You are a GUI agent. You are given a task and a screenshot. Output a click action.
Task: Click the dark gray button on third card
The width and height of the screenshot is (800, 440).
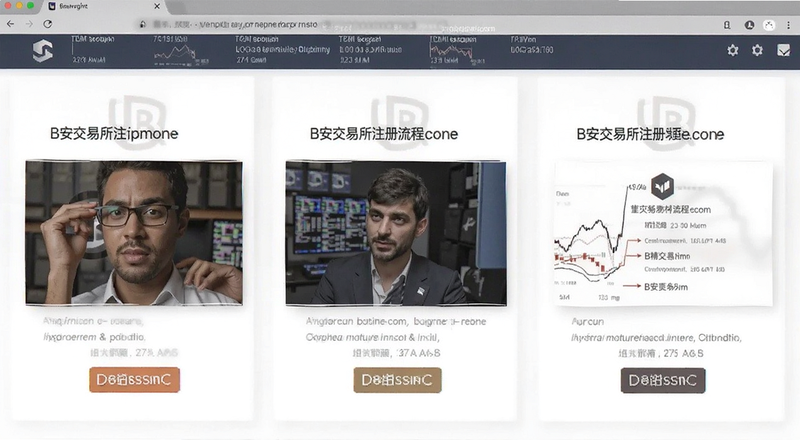coord(663,380)
